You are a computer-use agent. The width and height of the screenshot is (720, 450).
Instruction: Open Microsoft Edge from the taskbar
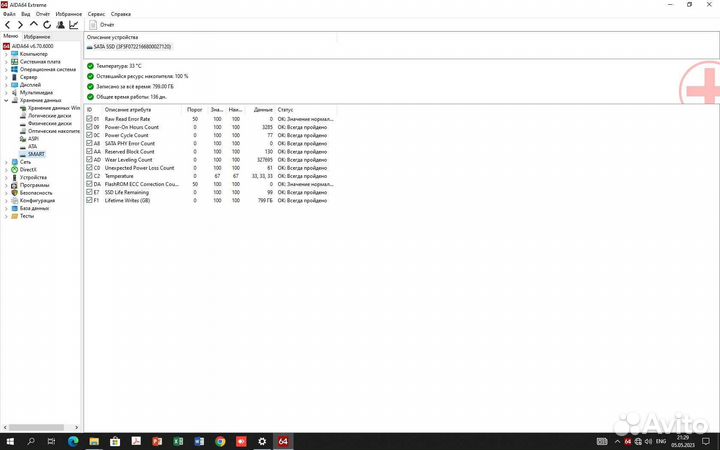(x=73, y=441)
